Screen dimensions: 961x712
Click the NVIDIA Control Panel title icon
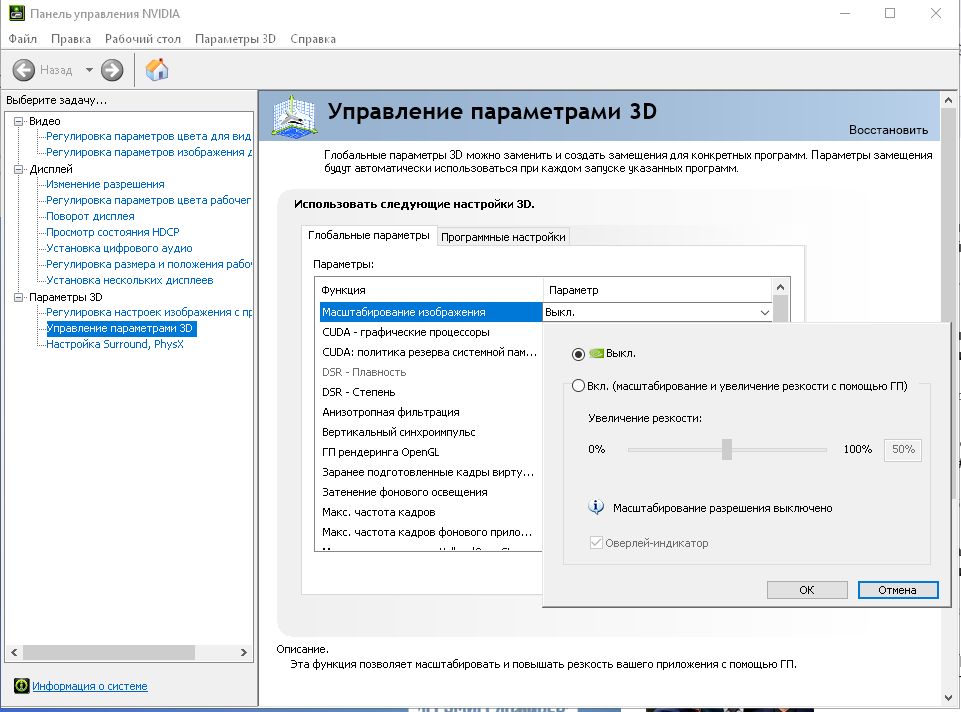[17, 13]
